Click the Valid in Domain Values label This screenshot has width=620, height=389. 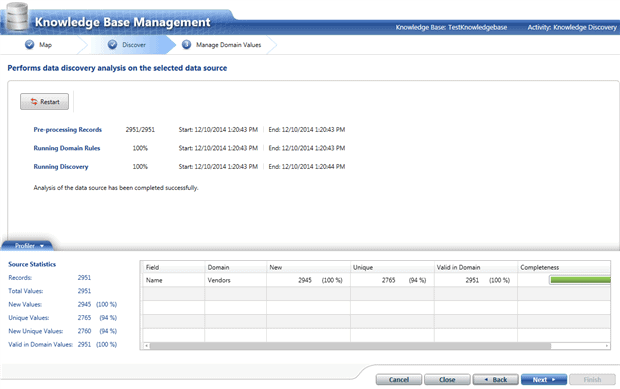(40, 345)
